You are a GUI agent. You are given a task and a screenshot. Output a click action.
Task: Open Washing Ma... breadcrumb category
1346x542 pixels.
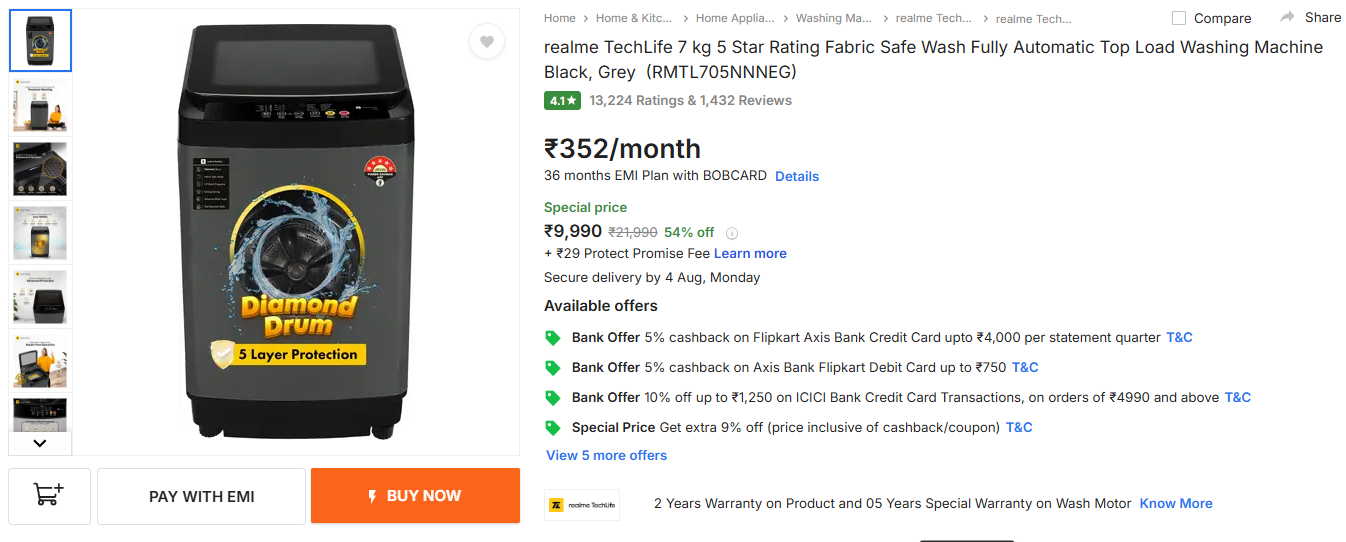tap(833, 18)
